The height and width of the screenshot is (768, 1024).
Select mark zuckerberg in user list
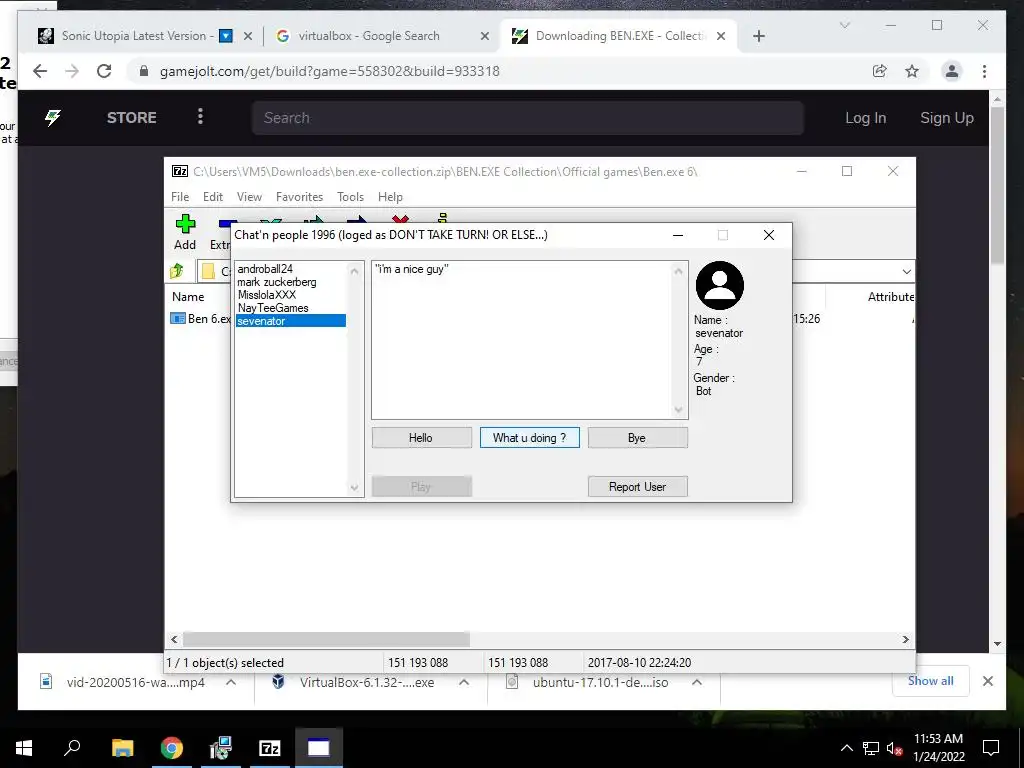[291, 281]
